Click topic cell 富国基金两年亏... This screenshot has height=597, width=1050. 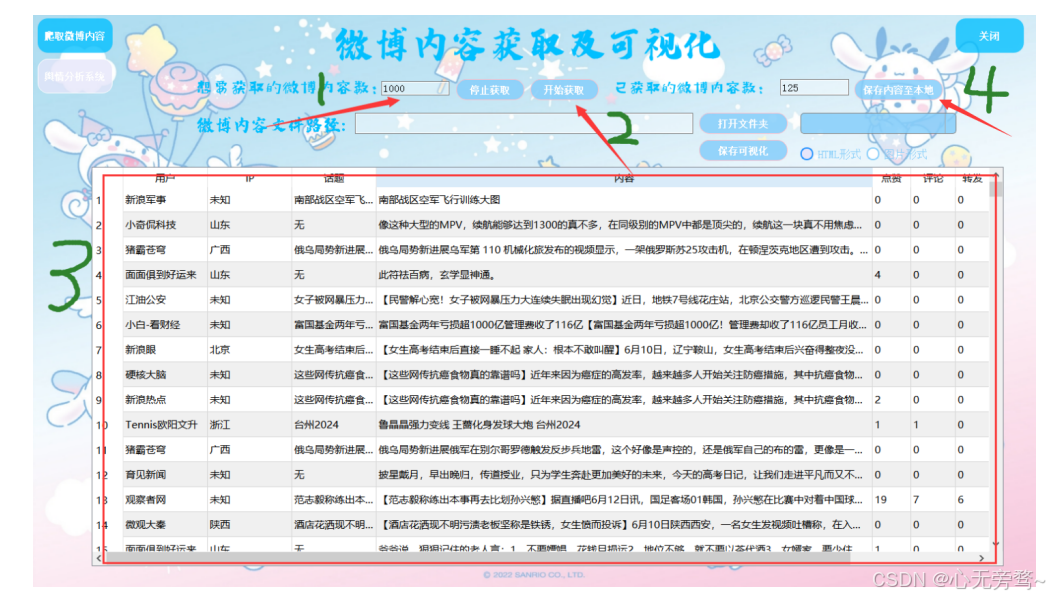[x=333, y=325]
